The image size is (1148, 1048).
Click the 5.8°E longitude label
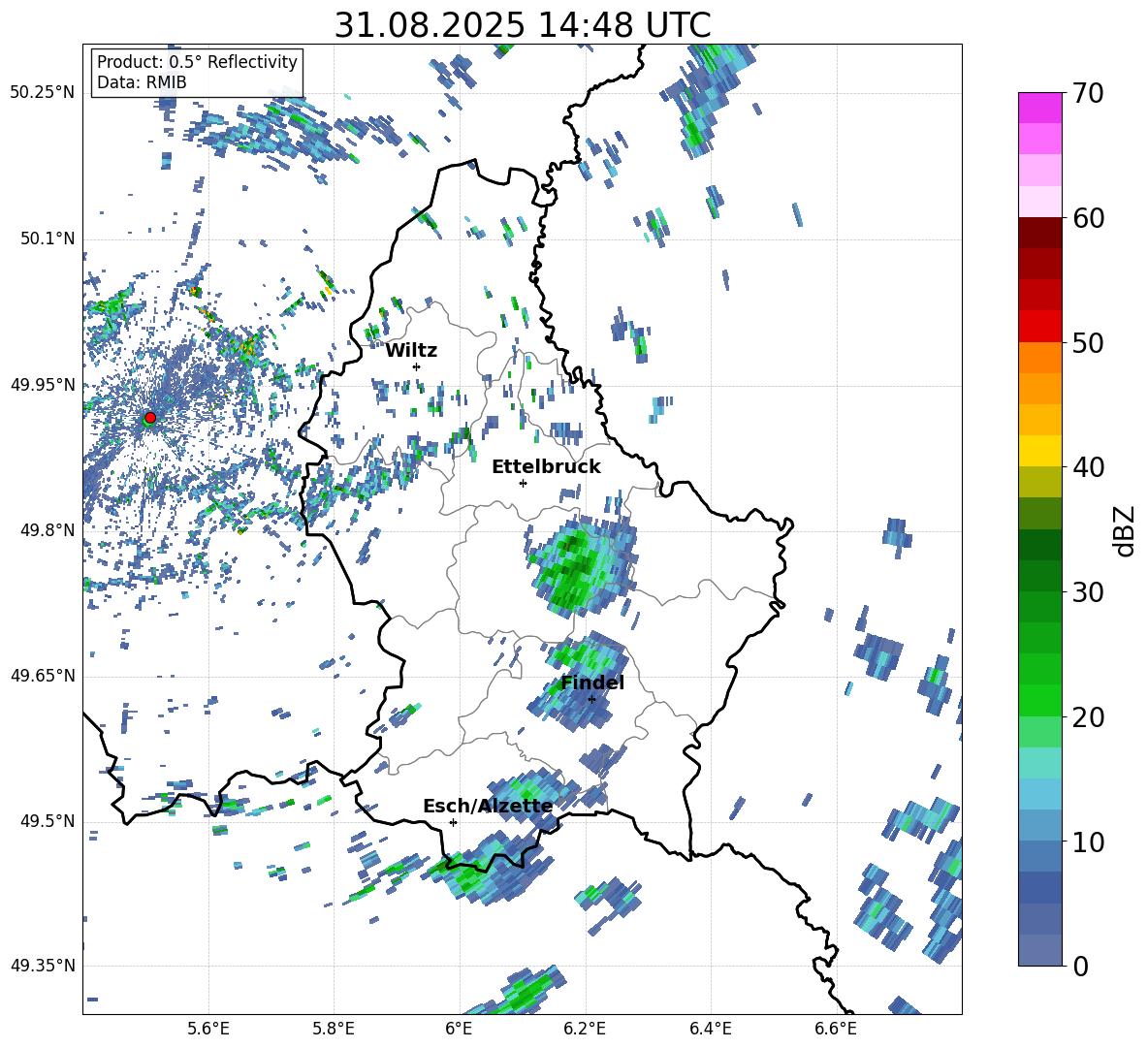point(334,1029)
